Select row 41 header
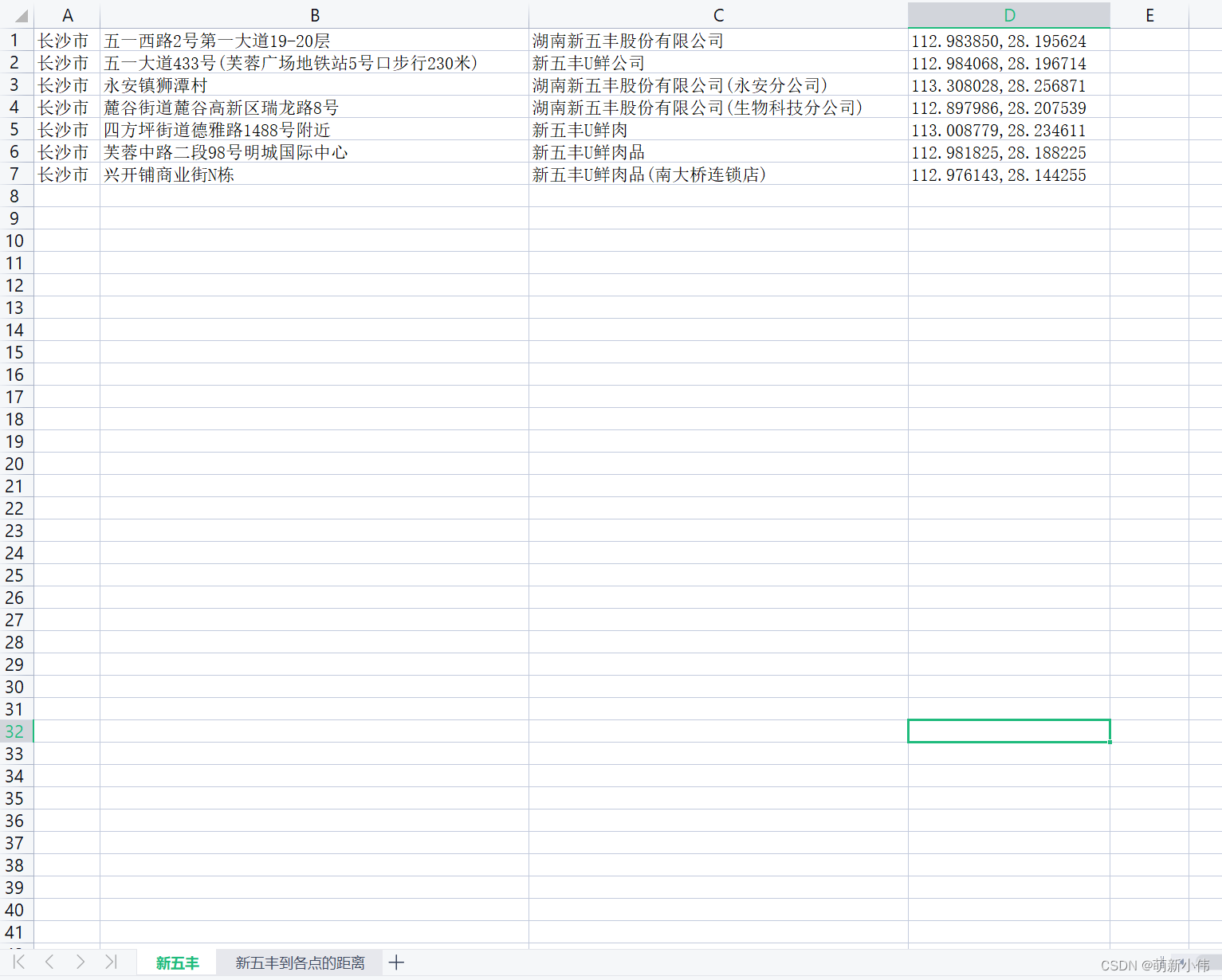This screenshot has height=980, width=1222. (x=16, y=932)
